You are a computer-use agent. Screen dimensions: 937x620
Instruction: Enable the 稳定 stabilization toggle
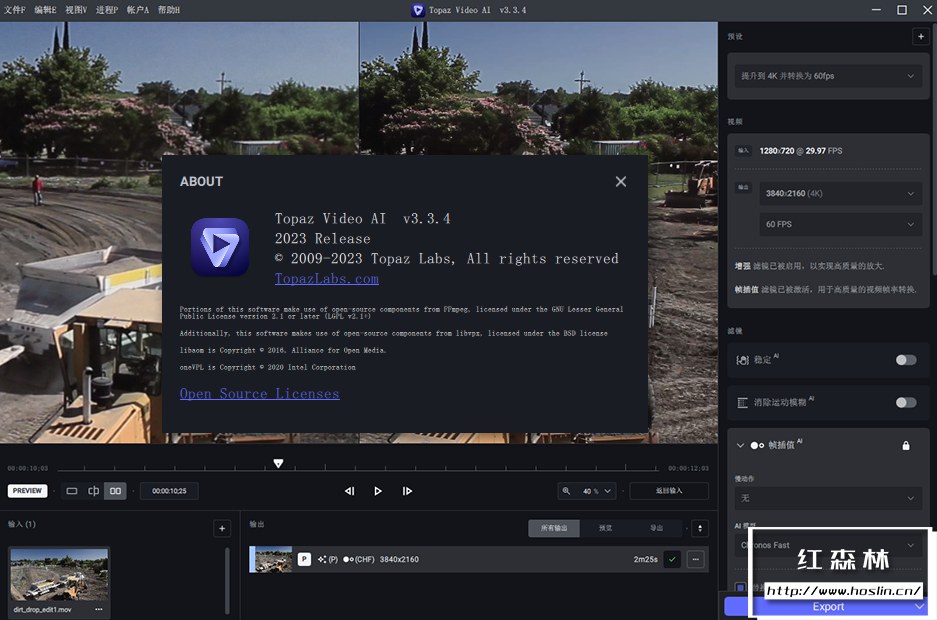906,360
